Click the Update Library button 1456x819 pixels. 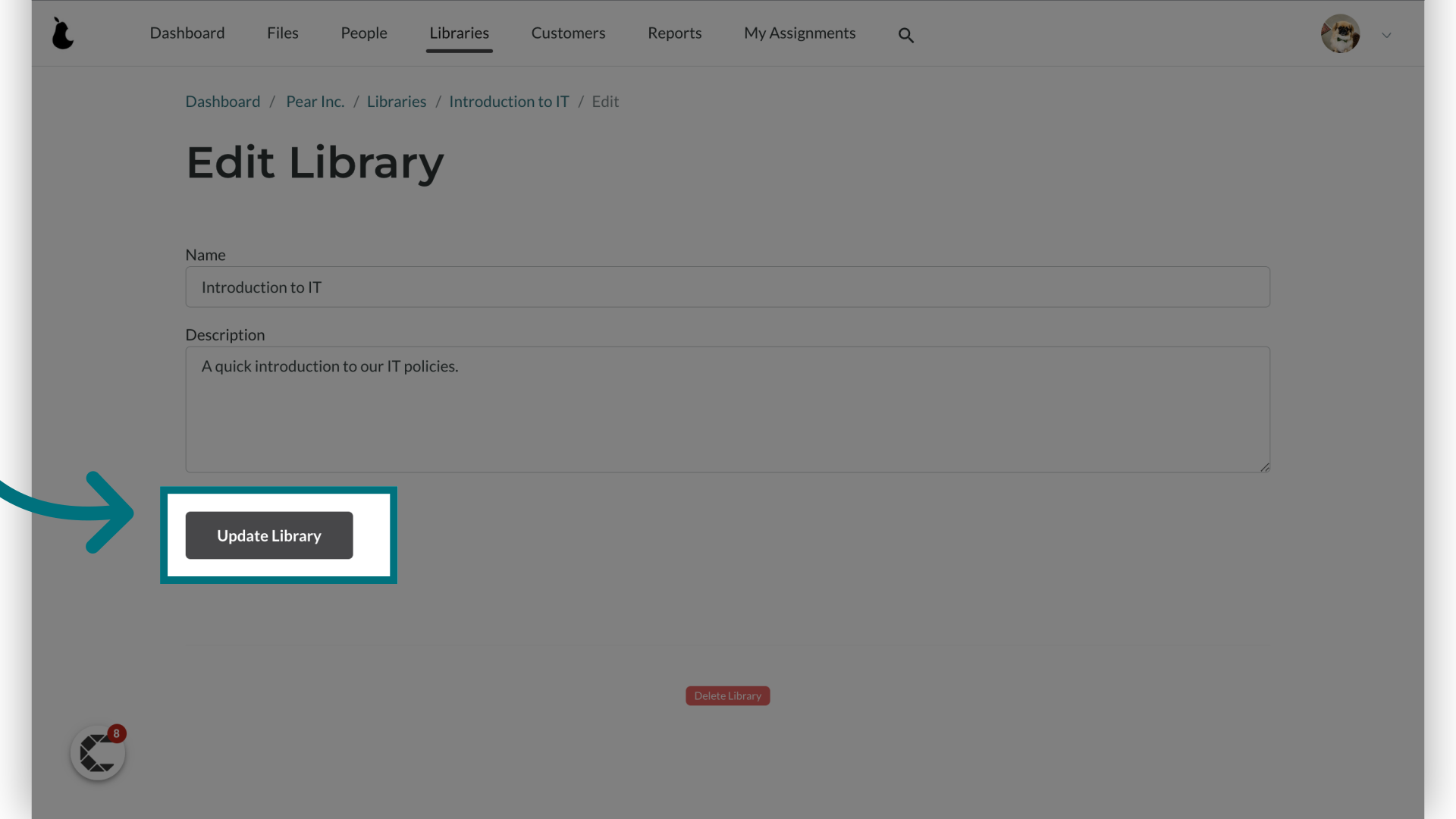click(x=269, y=535)
